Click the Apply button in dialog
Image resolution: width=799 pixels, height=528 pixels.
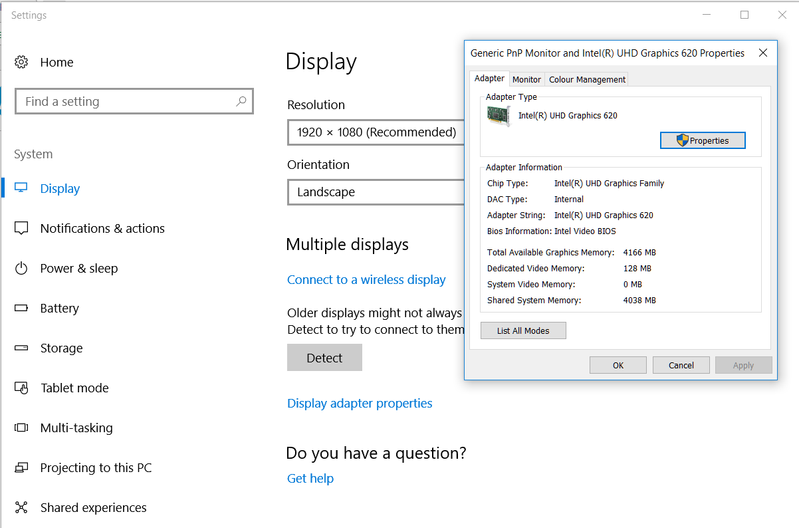(x=743, y=365)
